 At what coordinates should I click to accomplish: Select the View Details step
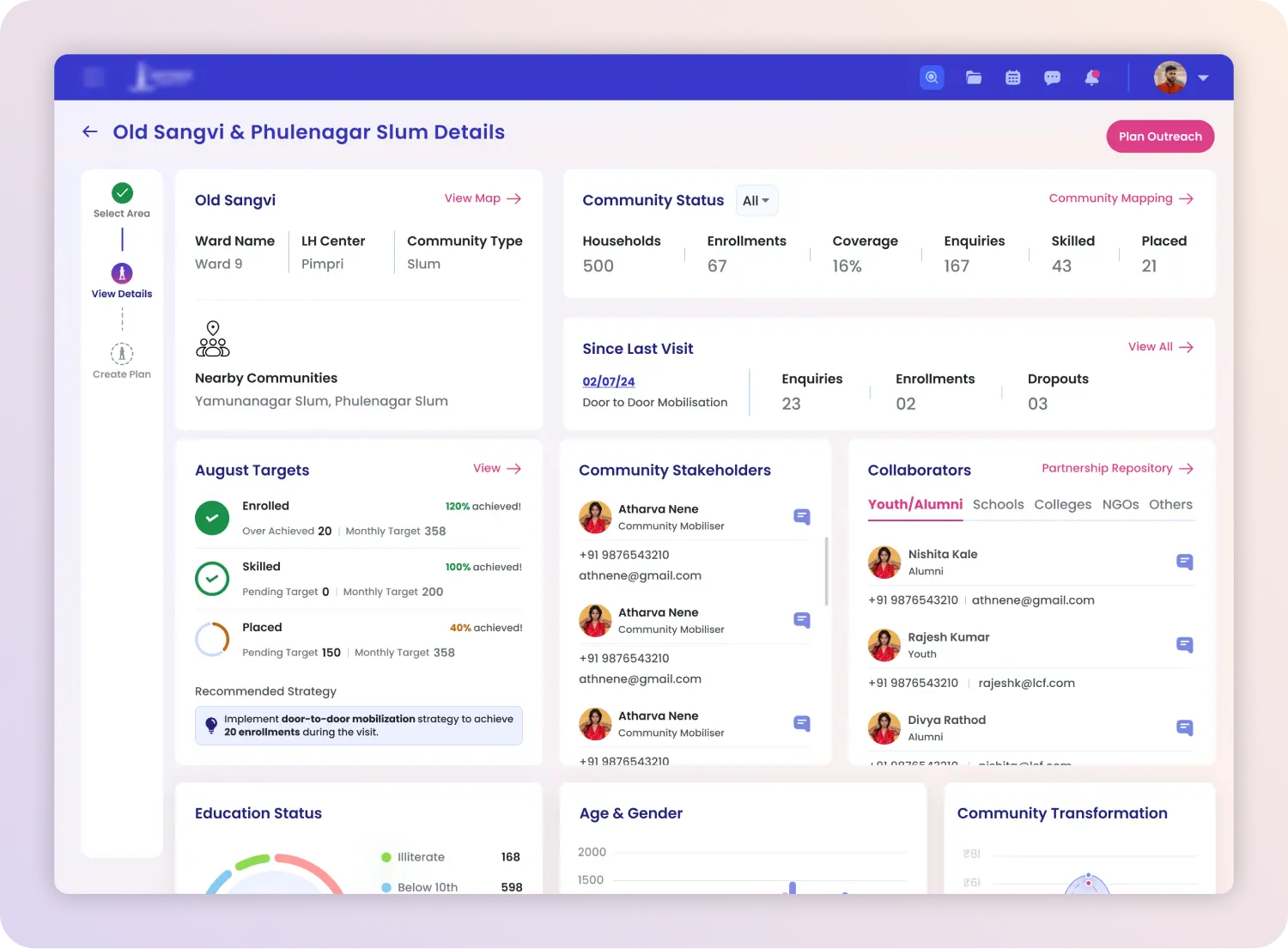pos(122,274)
